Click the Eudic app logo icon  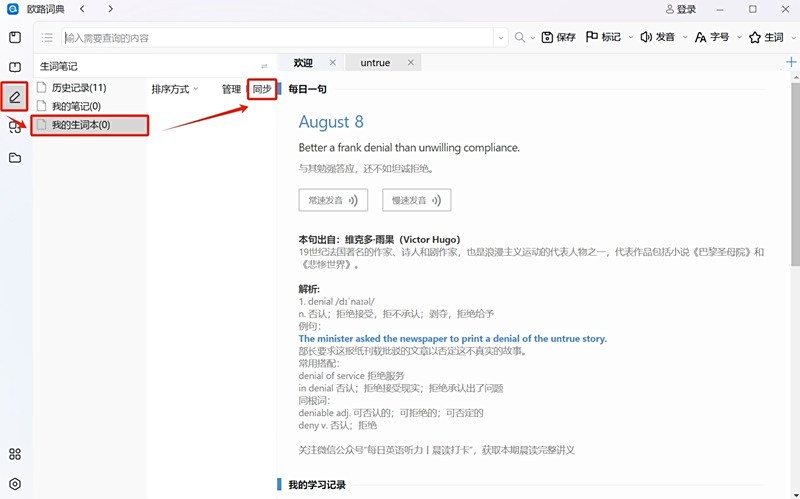click(x=12, y=9)
